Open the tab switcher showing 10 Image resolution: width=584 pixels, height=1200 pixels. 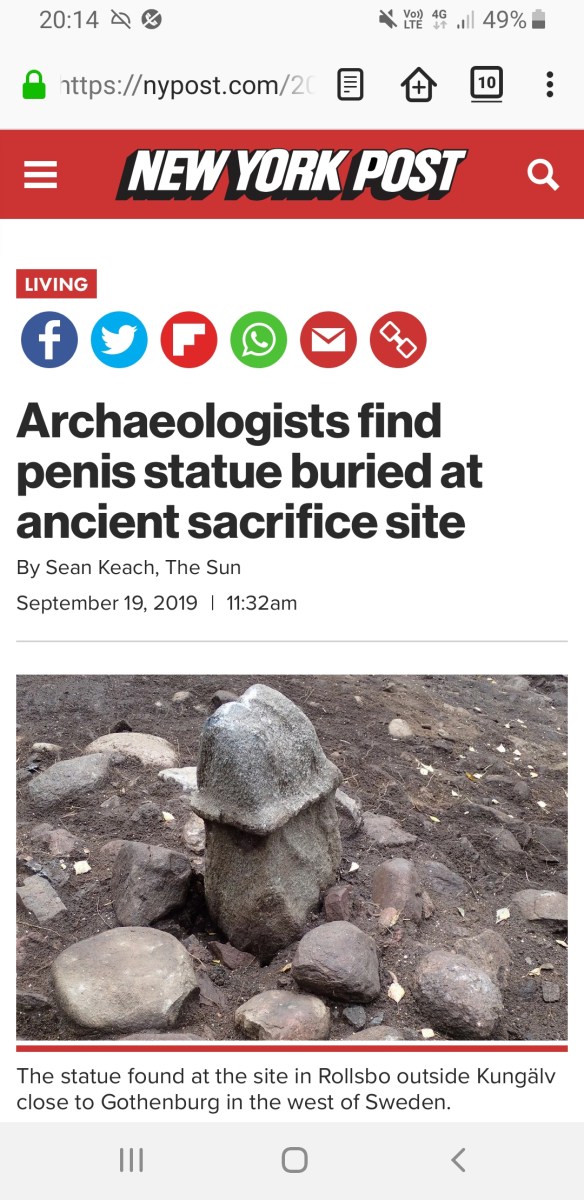point(486,84)
